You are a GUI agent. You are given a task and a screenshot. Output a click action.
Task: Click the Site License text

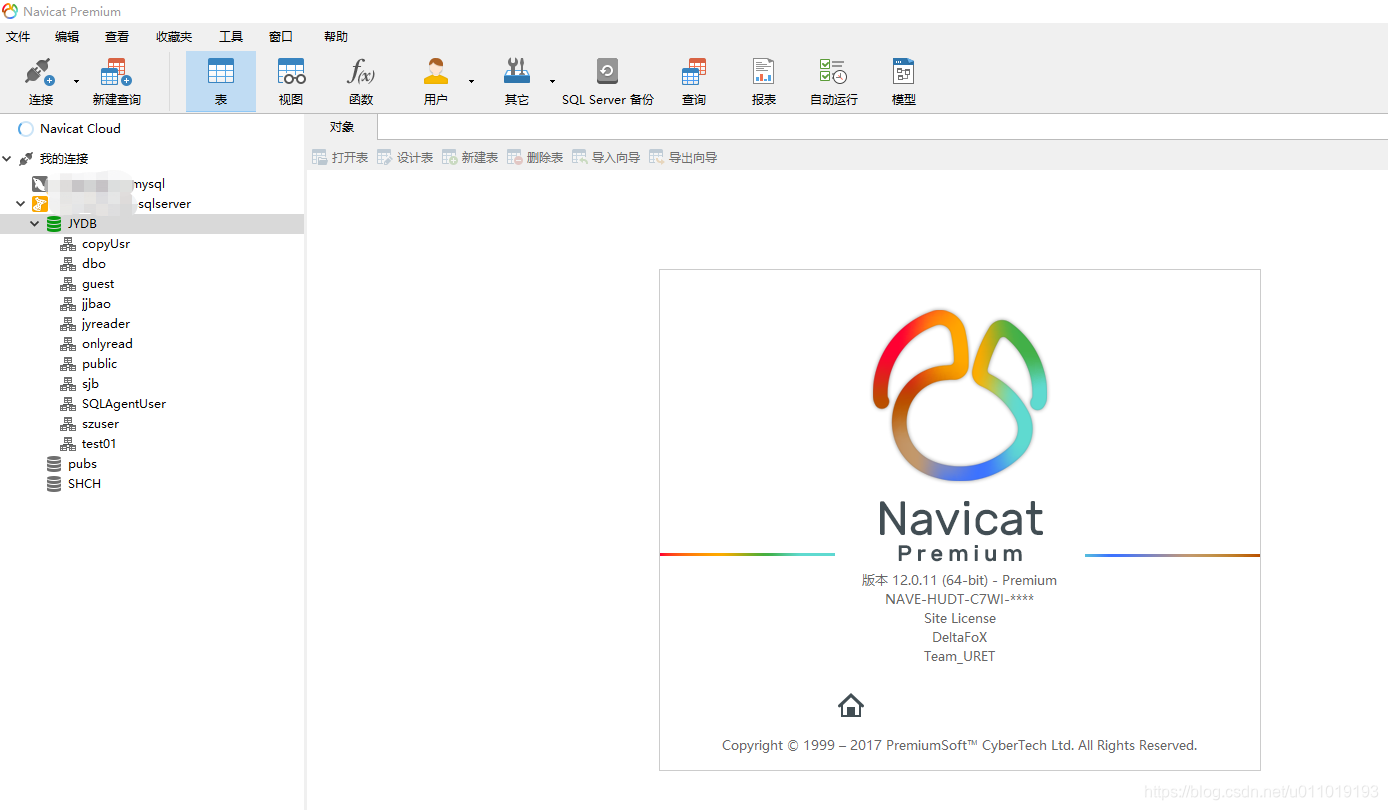960,618
